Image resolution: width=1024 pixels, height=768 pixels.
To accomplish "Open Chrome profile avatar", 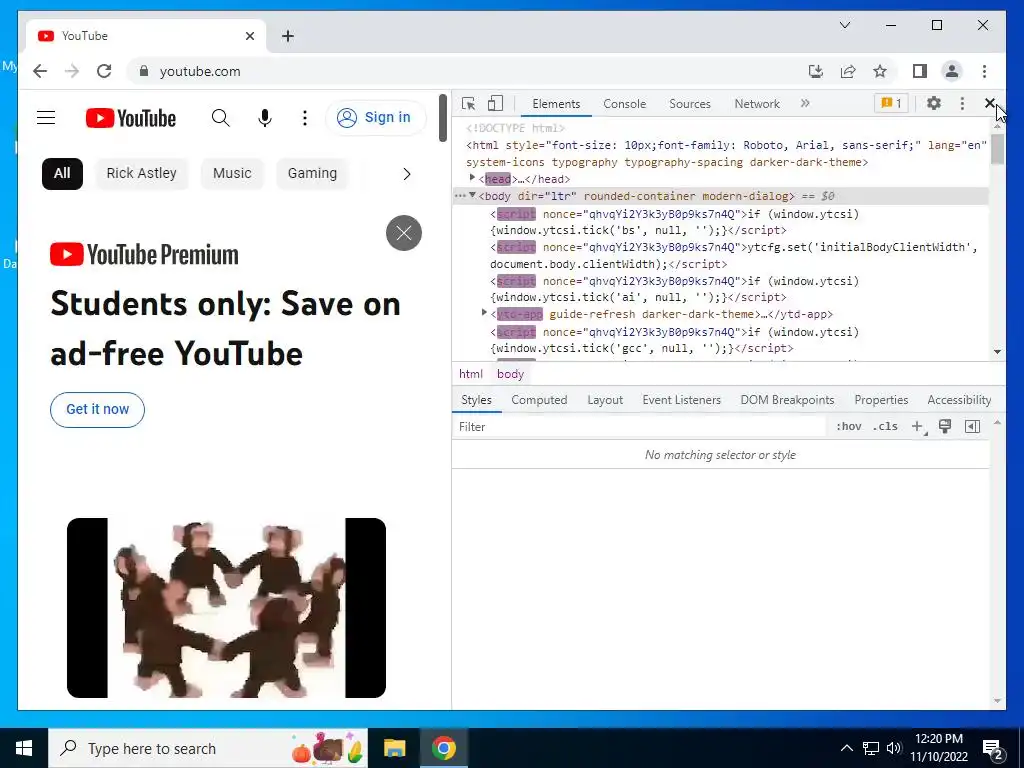I will pyautogui.click(x=952, y=71).
